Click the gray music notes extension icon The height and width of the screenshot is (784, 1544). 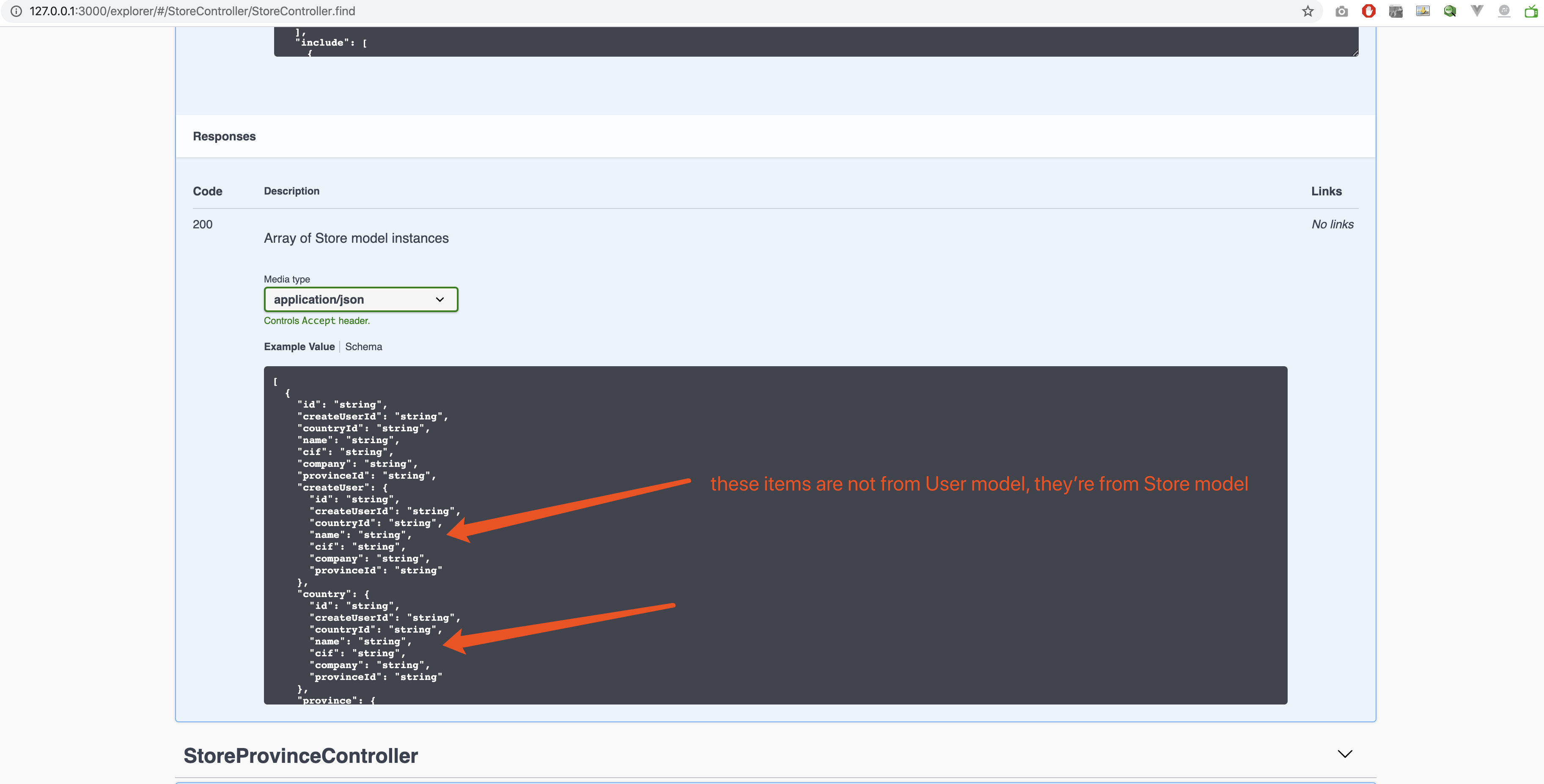pyautogui.click(x=1504, y=11)
